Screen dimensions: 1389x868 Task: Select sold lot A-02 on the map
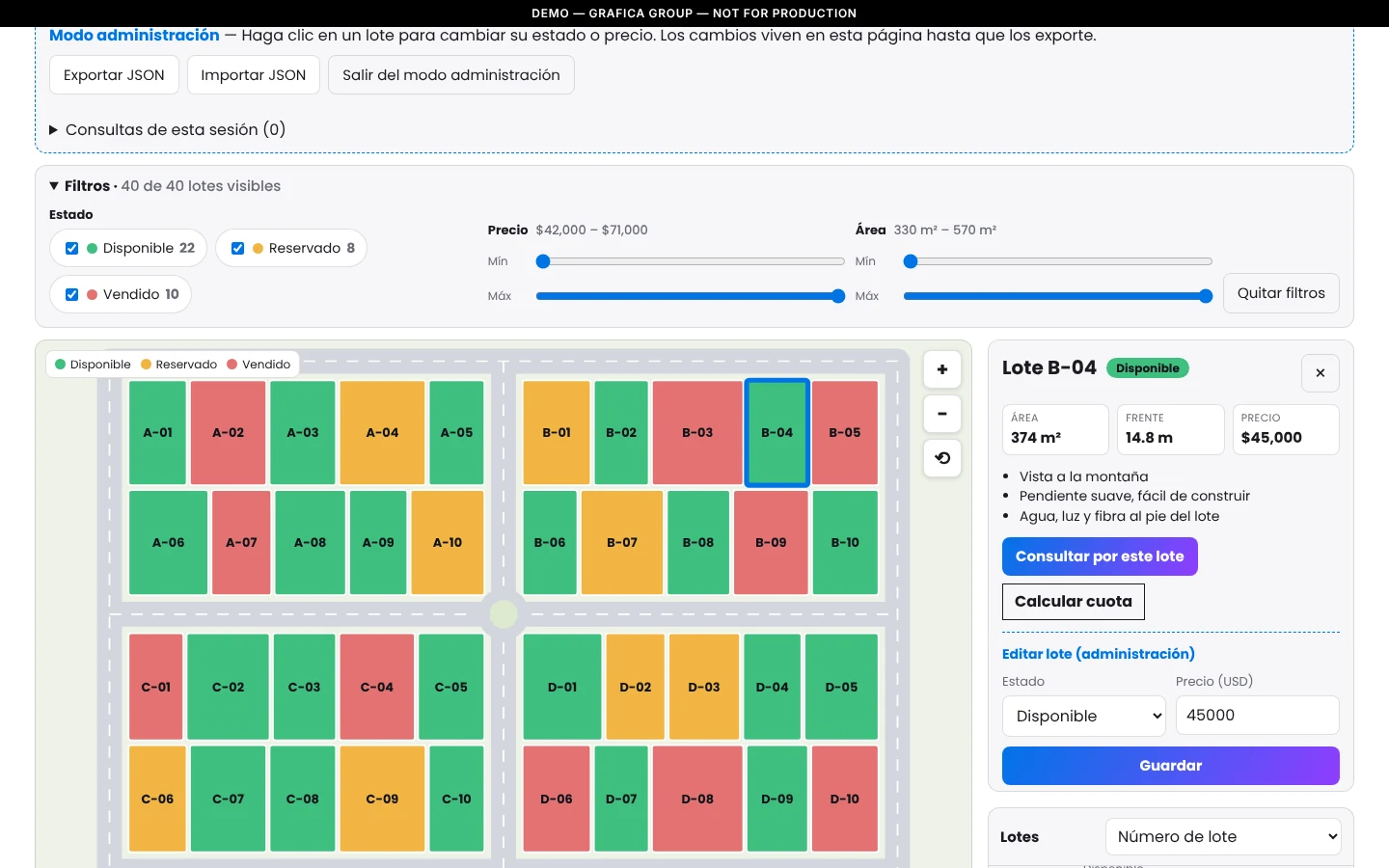(x=229, y=433)
